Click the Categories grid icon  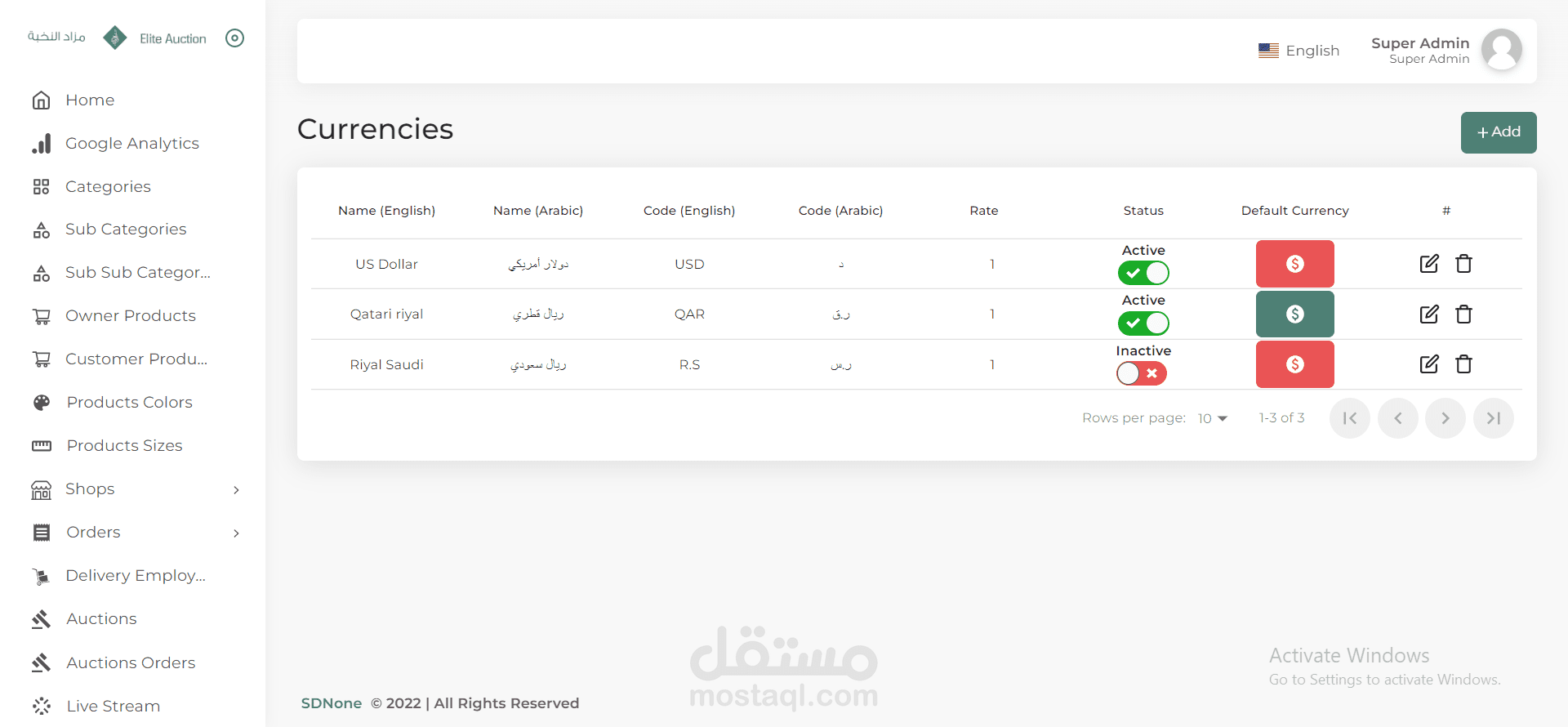(x=41, y=187)
